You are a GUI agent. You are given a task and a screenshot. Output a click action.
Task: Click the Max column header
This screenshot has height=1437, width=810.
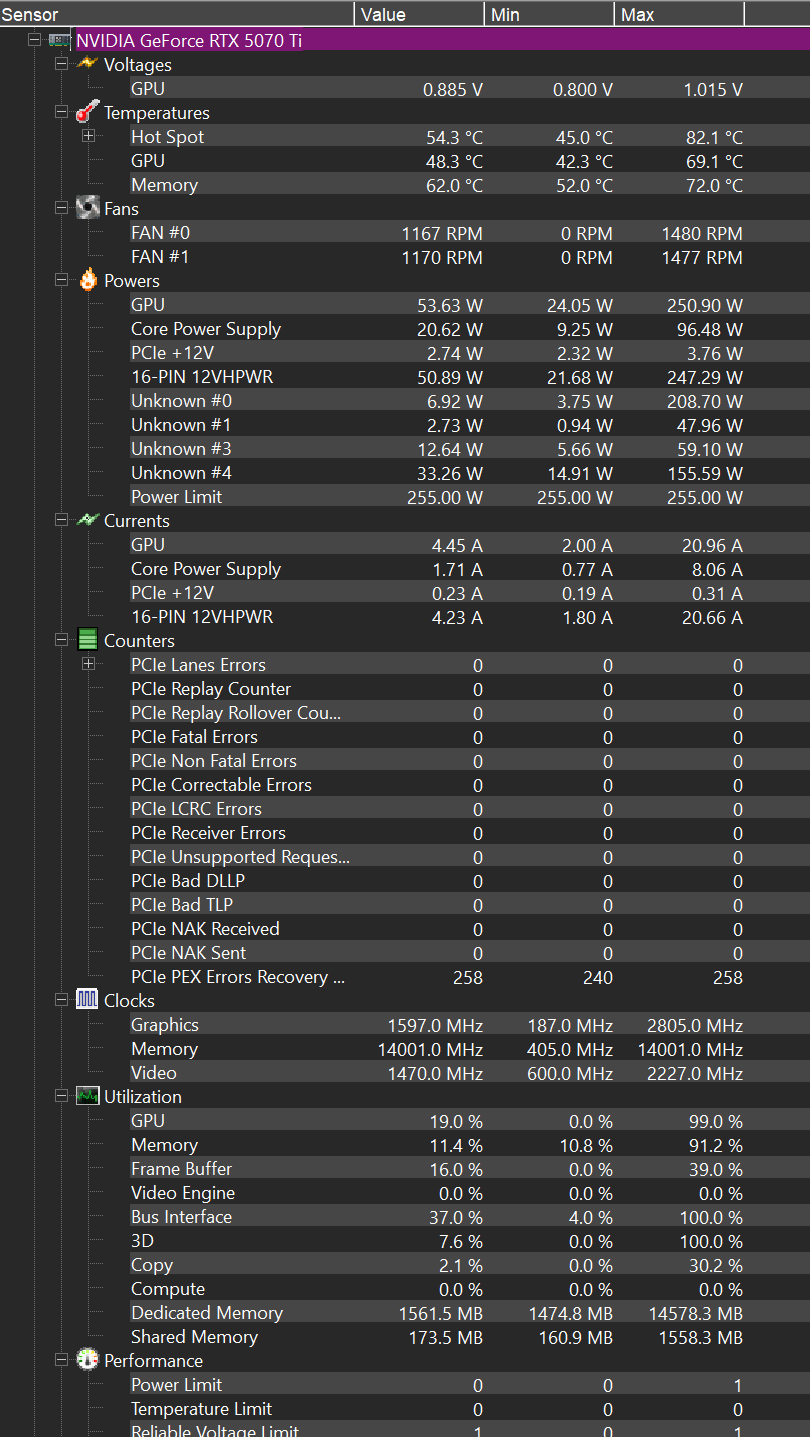pos(680,14)
